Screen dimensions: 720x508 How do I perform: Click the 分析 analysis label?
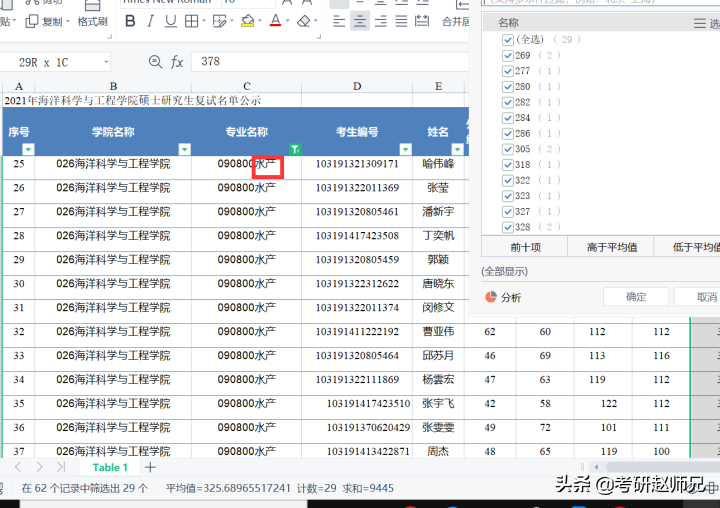tap(511, 297)
